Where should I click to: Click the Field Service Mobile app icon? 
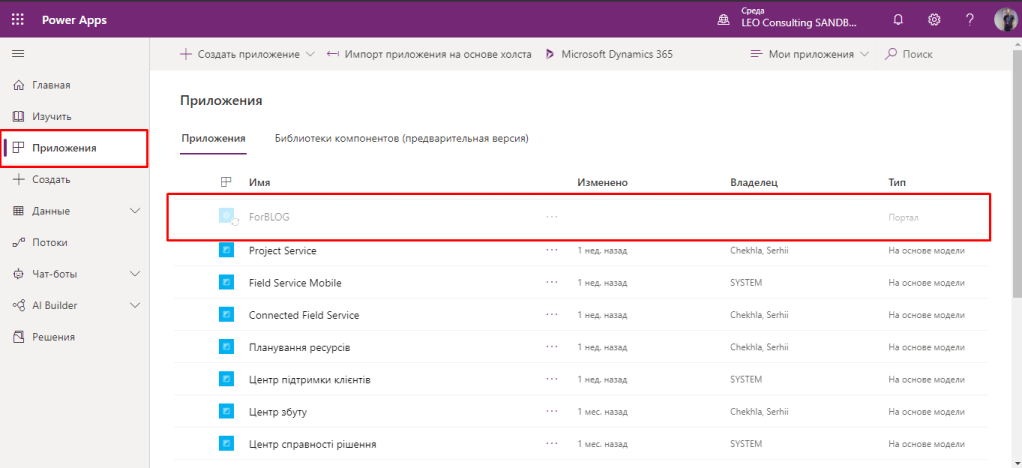tap(226, 283)
